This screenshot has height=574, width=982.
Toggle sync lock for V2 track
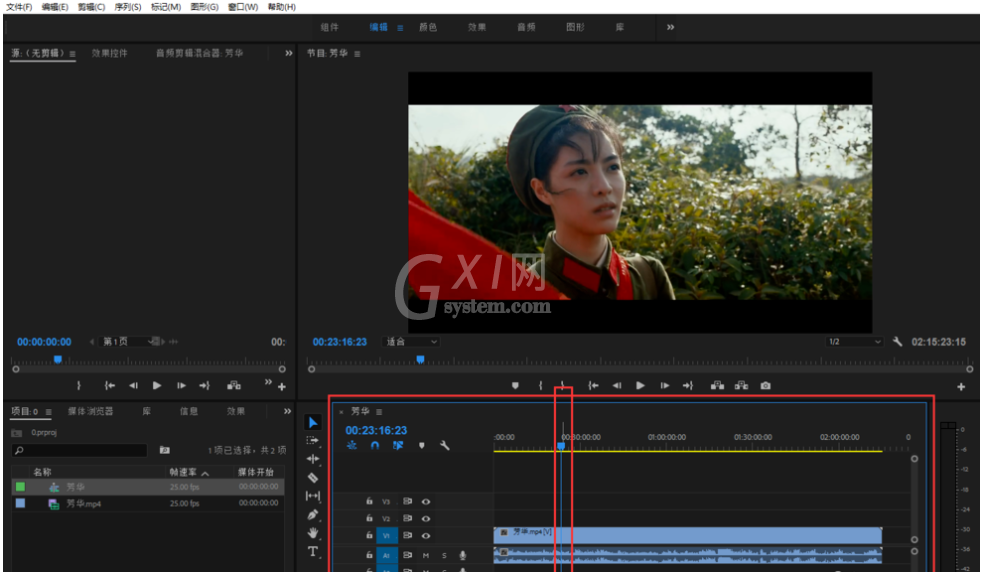point(408,518)
